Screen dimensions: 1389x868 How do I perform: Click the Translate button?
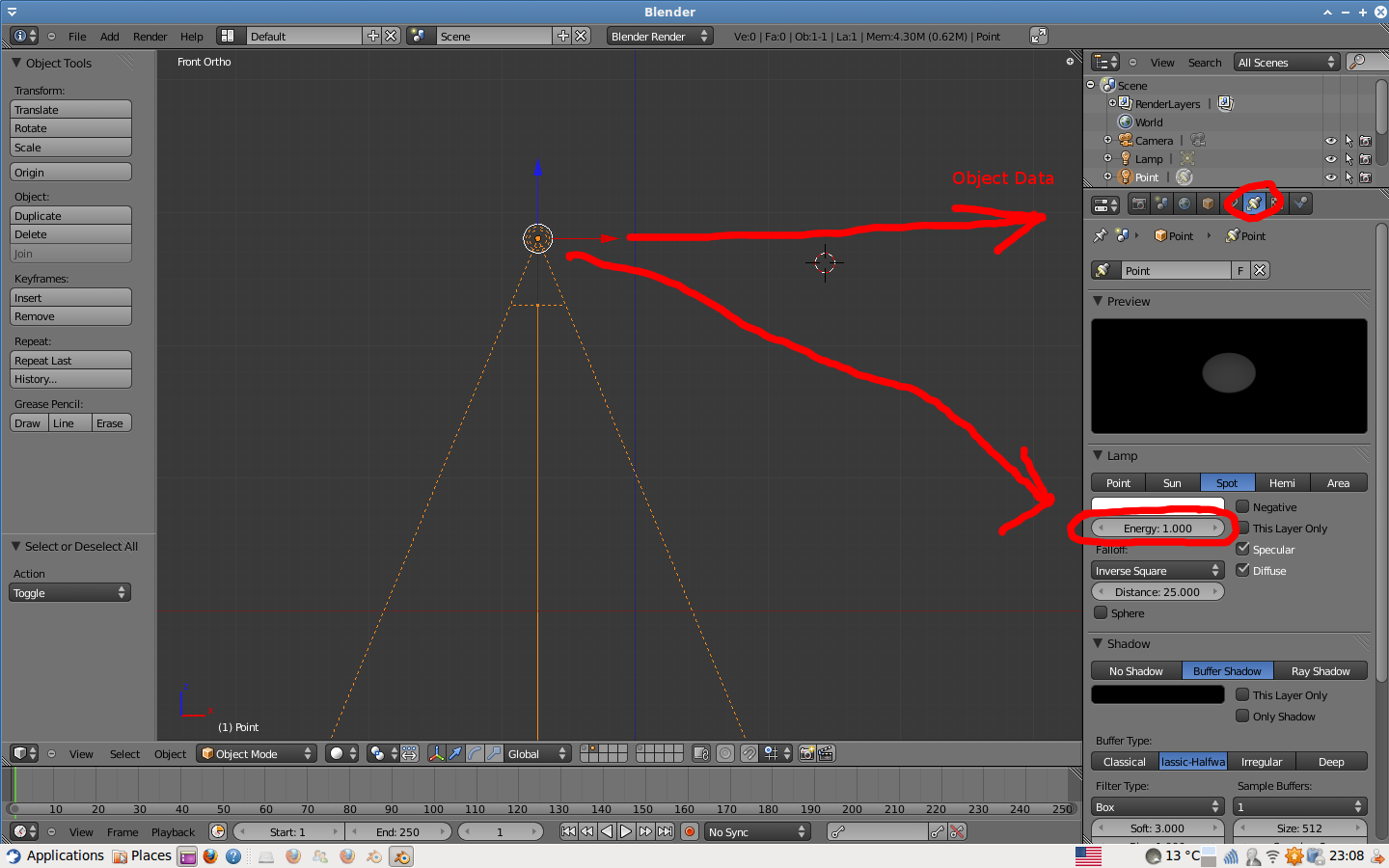(70, 110)
